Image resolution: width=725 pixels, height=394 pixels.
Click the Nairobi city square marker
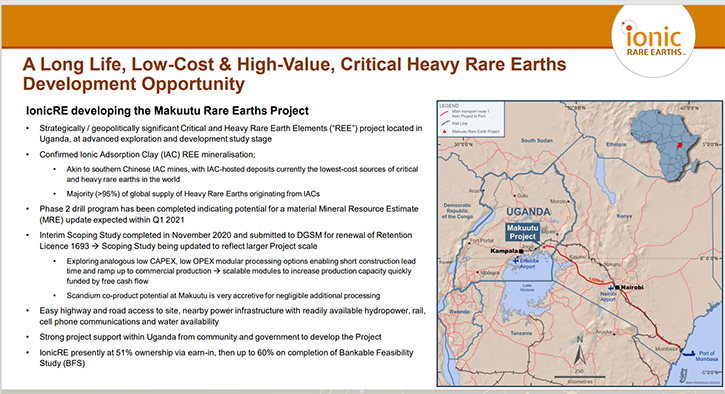tap(618, 288)
